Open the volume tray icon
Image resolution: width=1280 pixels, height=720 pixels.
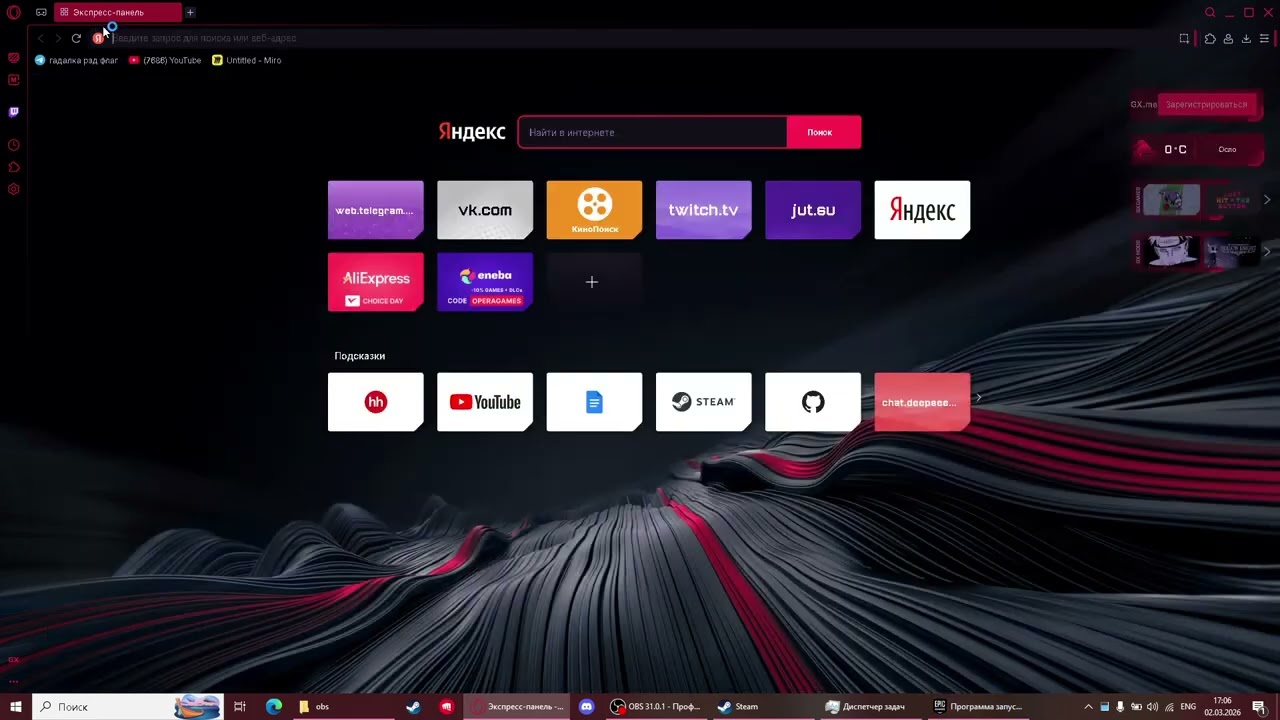click(1152, 707)
